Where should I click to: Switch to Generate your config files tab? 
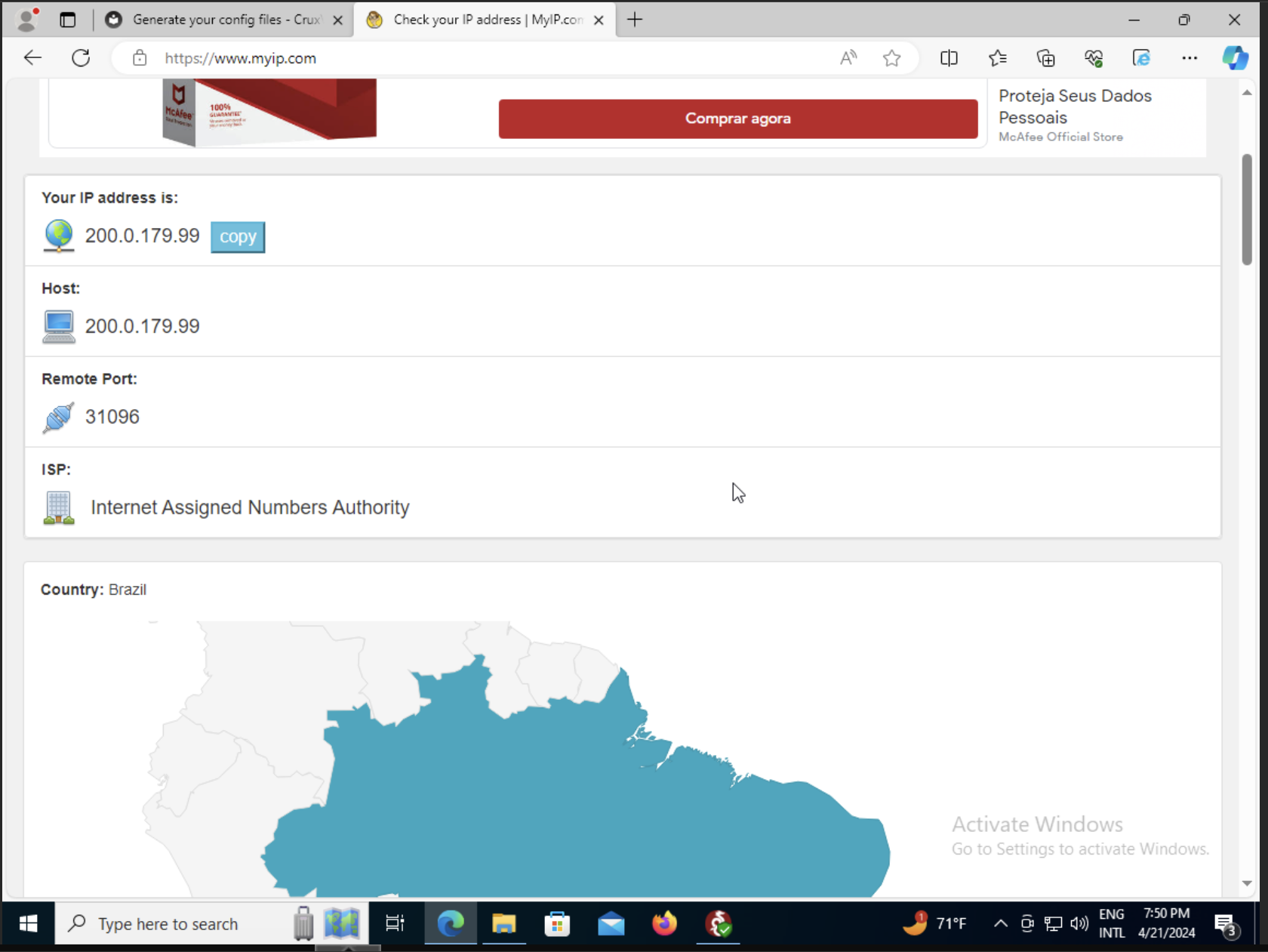pos(225,20)
